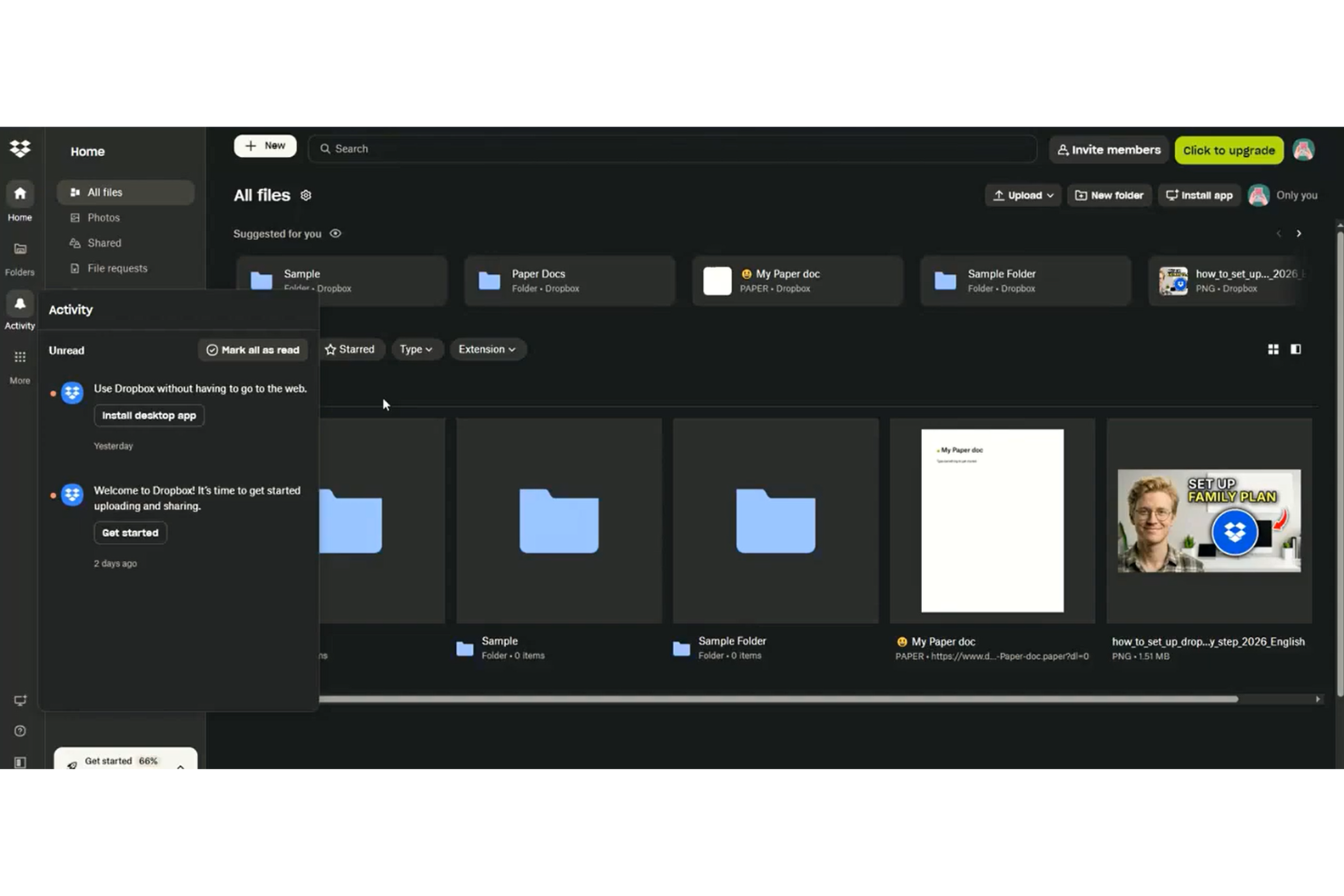The height and width of the screenshot is (896, 1344).
Task: Click the horizontal scrollbar under files
Action: pos(778,699)
